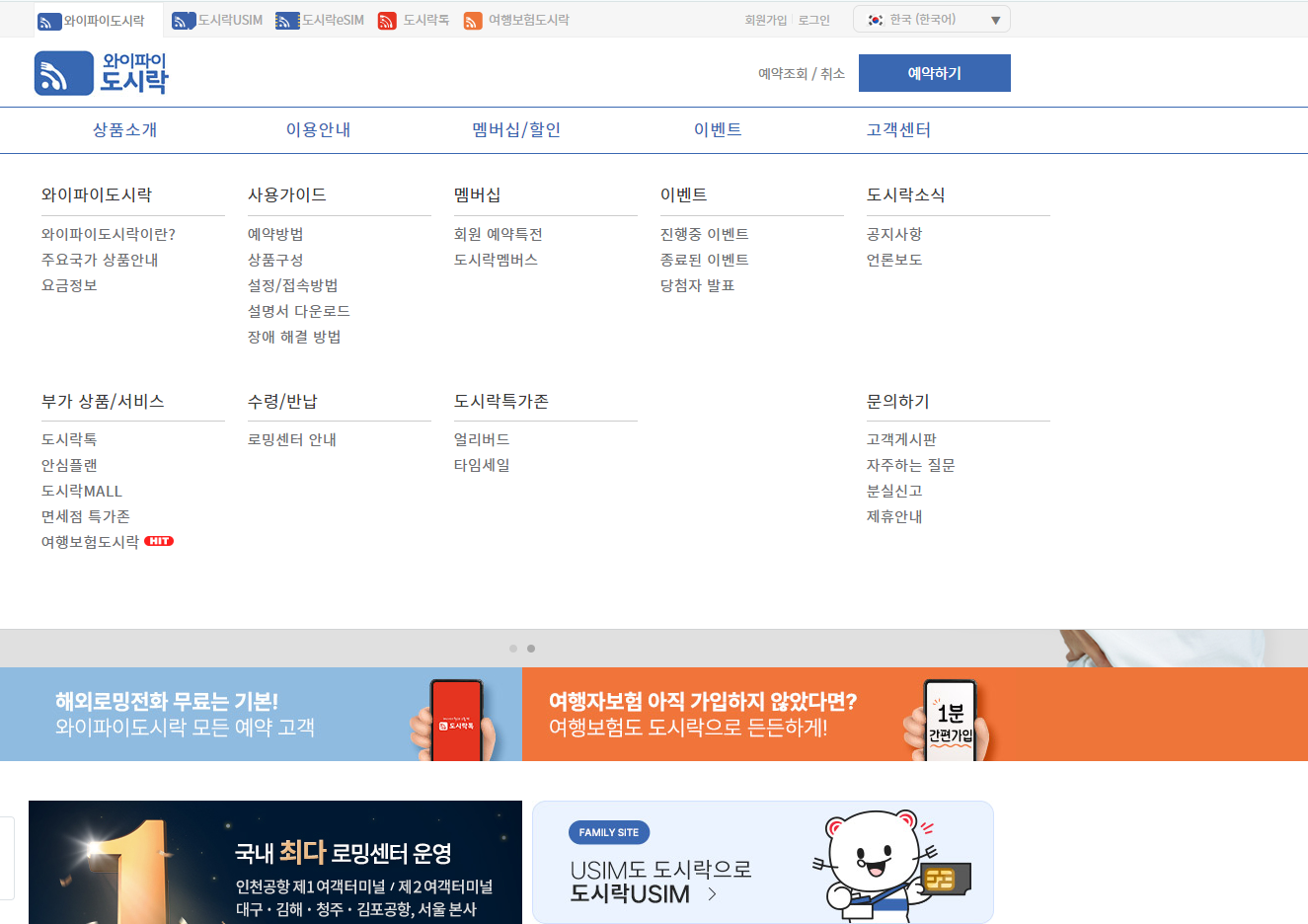The height and width of the screenshot is (924, 1308).
Task: Switch to the 도시락USIM tab
Action: pos(217,19)
